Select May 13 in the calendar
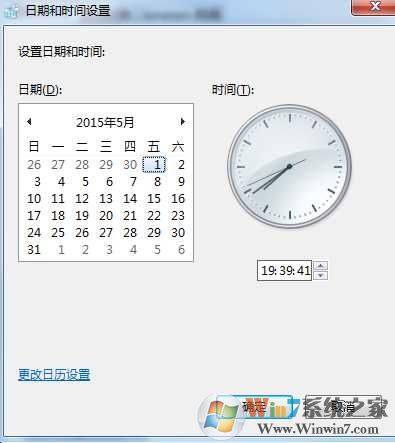Screen dimensions: 395x443 [x=106, y=199]
